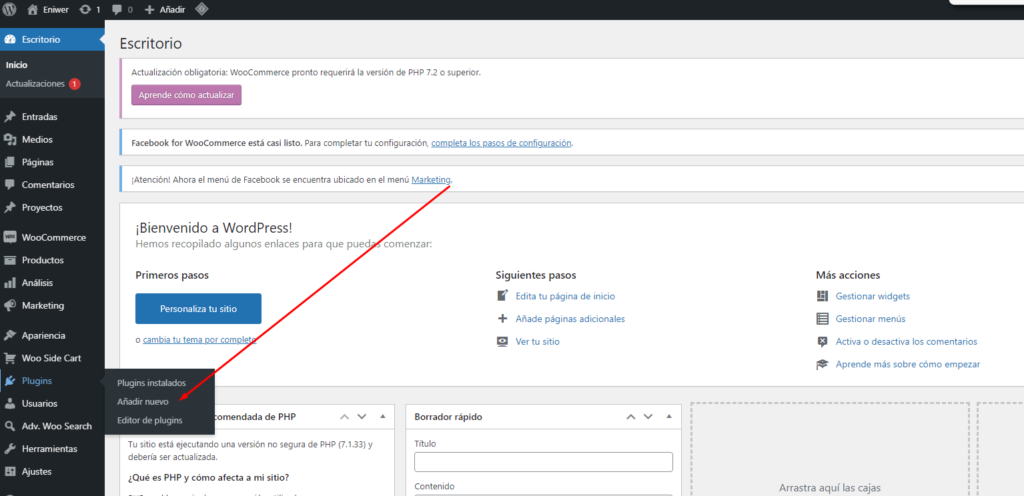This screenshot has height=496, width=1024.
Task: Open Plugins instalados submenu item
Action: point(152,382)
